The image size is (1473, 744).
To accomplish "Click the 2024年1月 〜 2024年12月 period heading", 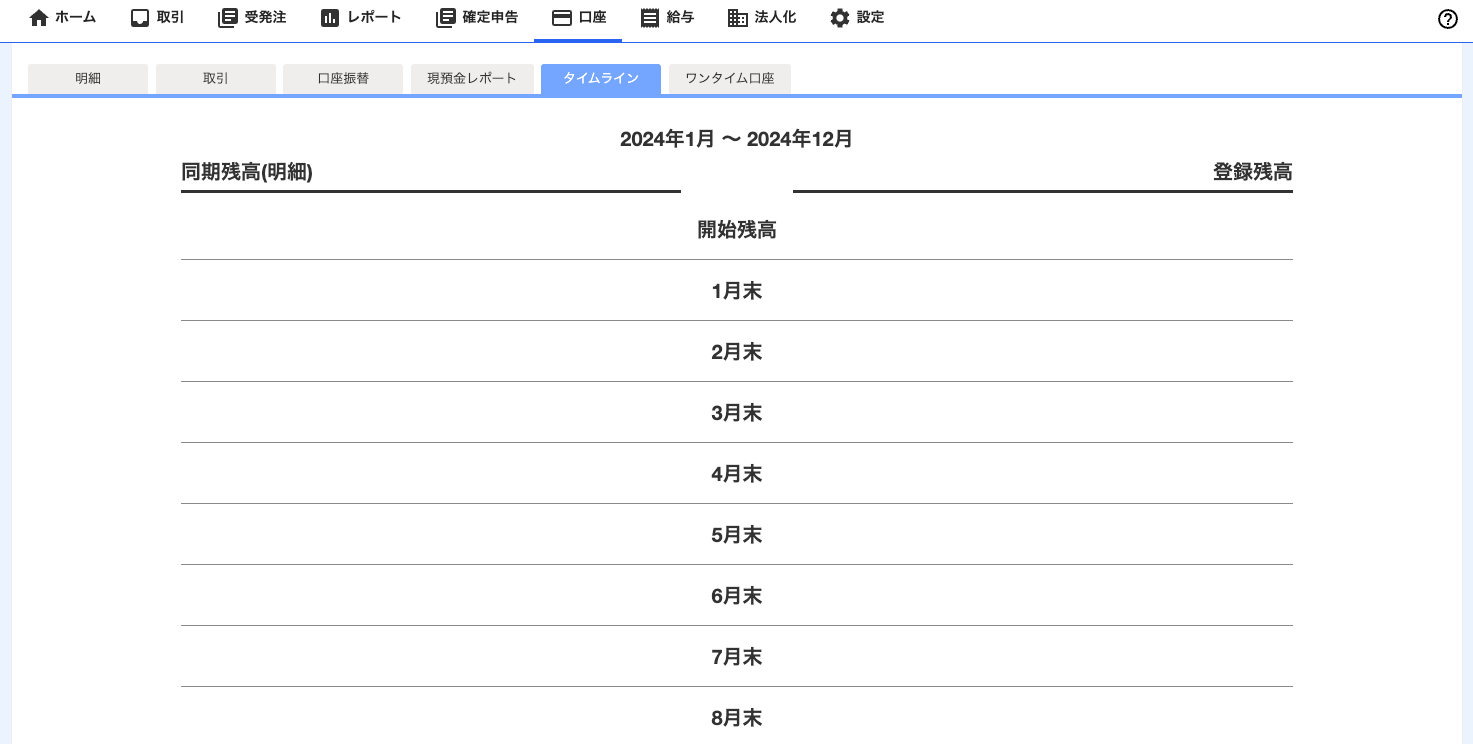I will (x=736, y=139).
